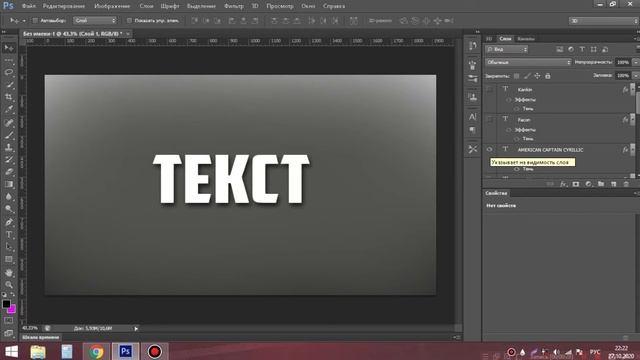
Task: Toggle Эффекты visibility under Facon layer
Action: (509, 130)
